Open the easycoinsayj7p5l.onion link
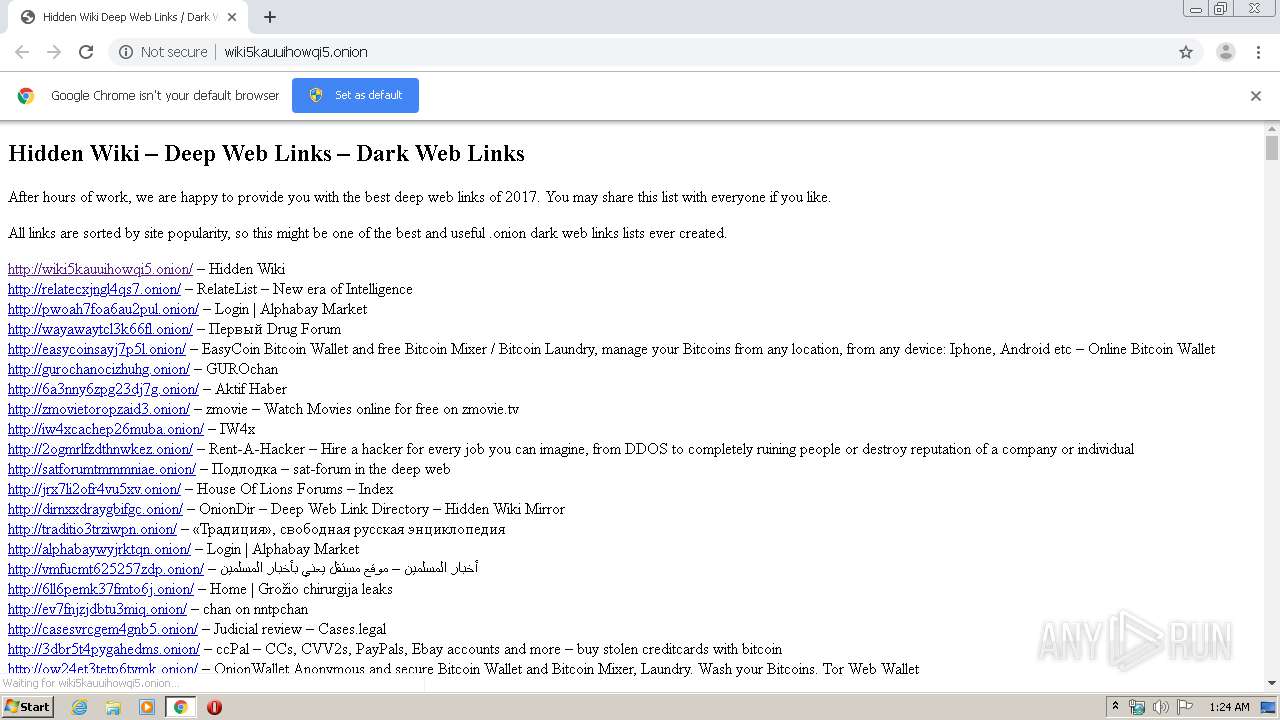 click(97, 349)
